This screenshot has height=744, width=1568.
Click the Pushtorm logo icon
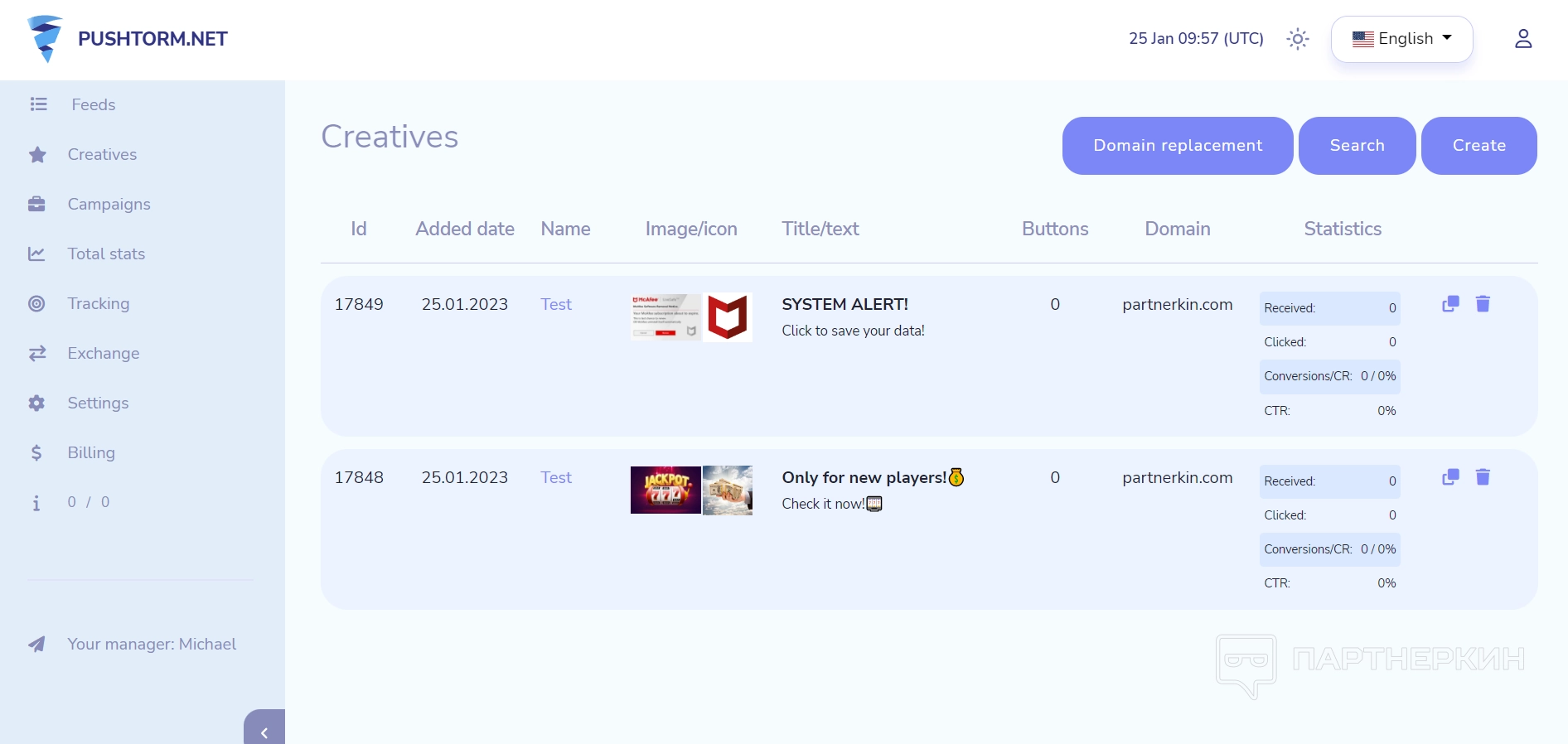[45, 38]
